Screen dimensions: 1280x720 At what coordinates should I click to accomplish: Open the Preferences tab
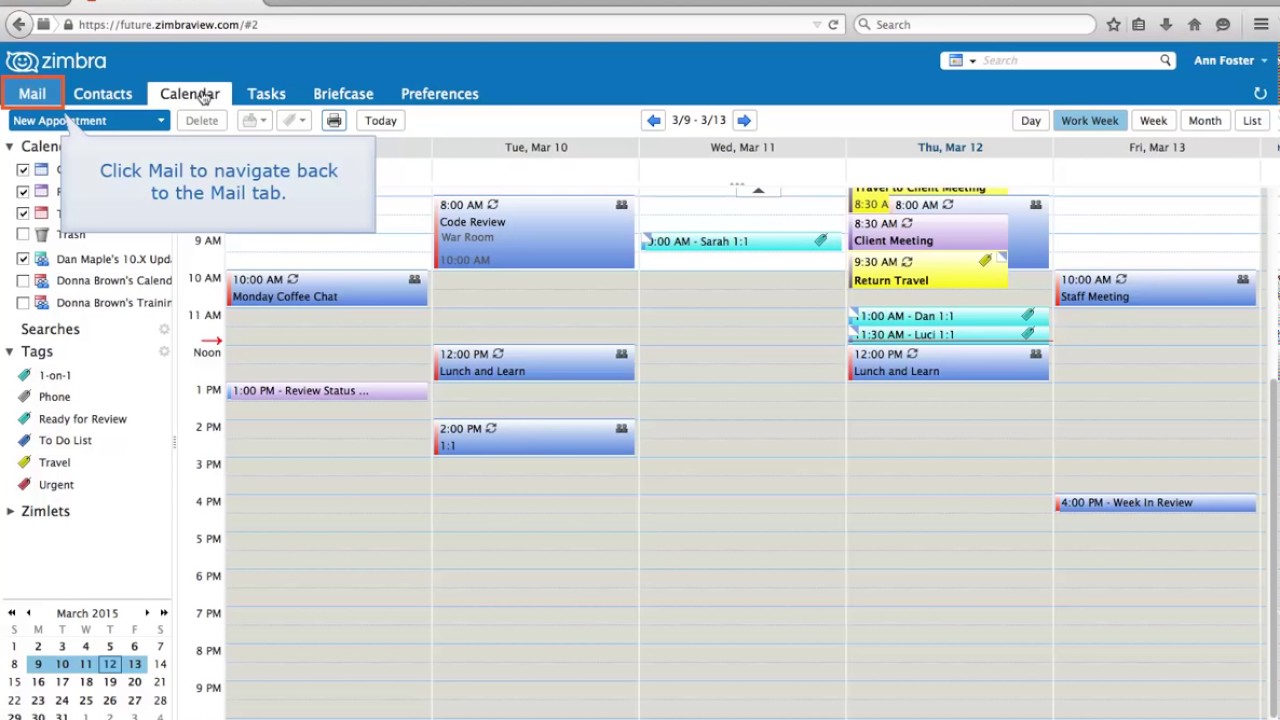point(440,94)
